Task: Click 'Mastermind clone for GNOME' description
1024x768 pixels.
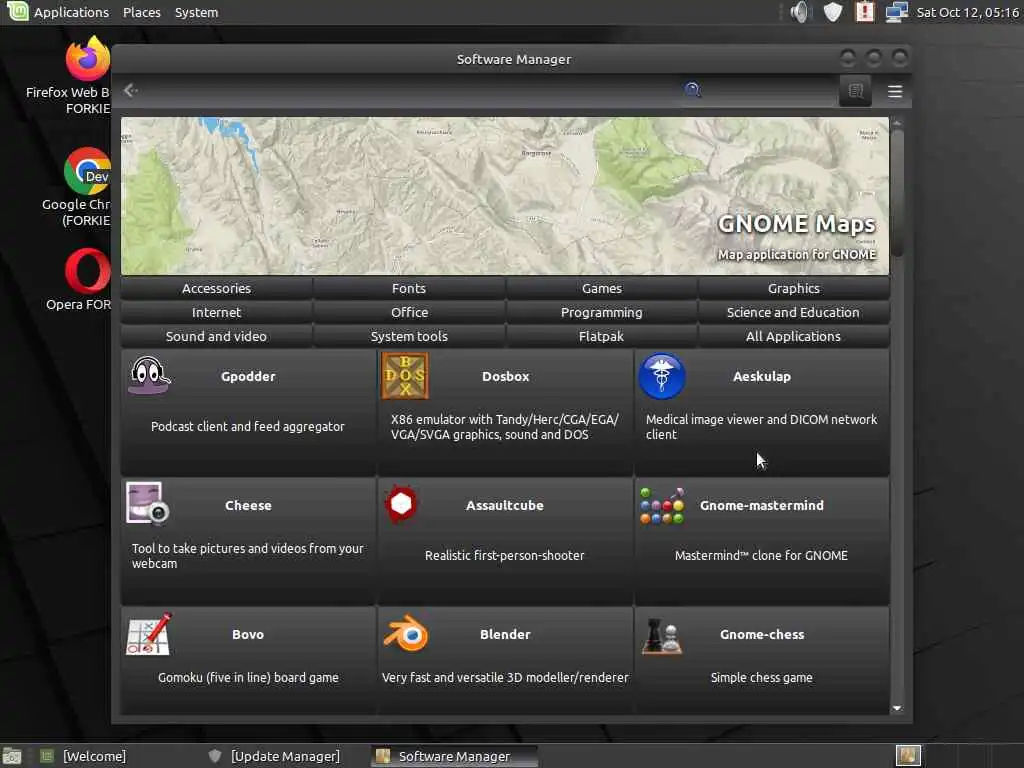Action: pos(761,555)
